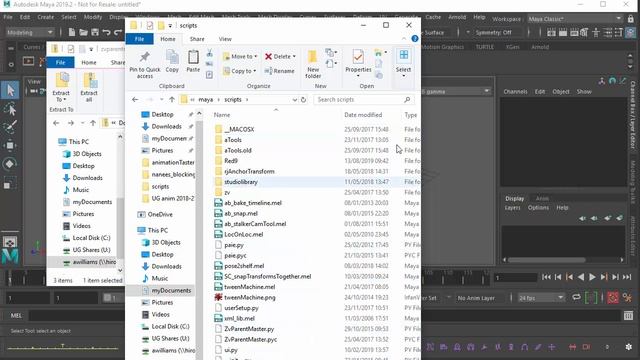Open the Modeling menu set dropdown
This screenshot has height=360, width=640.
pos(30,32)
